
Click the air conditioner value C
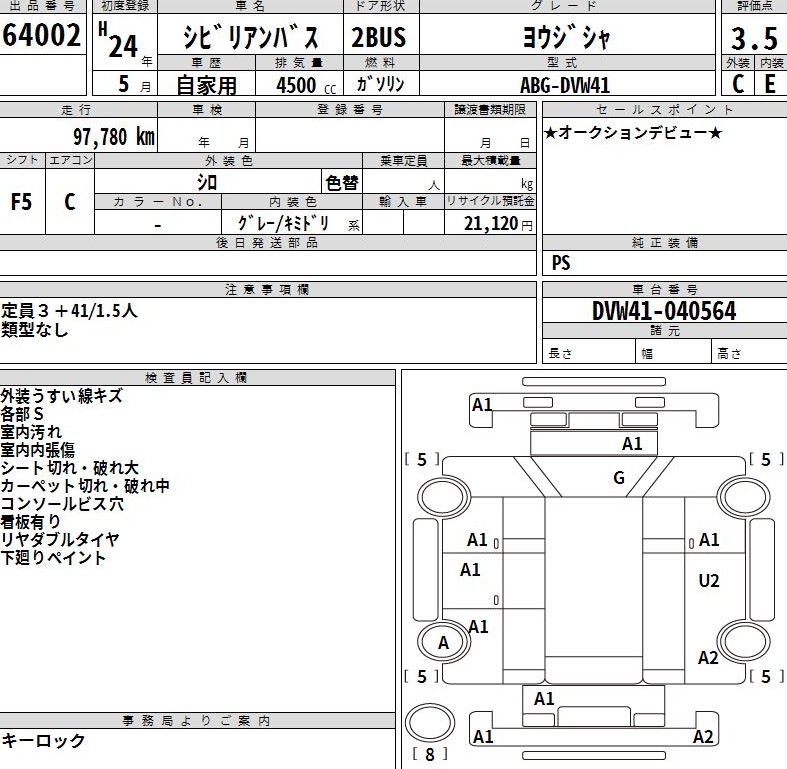coord(70,202)
